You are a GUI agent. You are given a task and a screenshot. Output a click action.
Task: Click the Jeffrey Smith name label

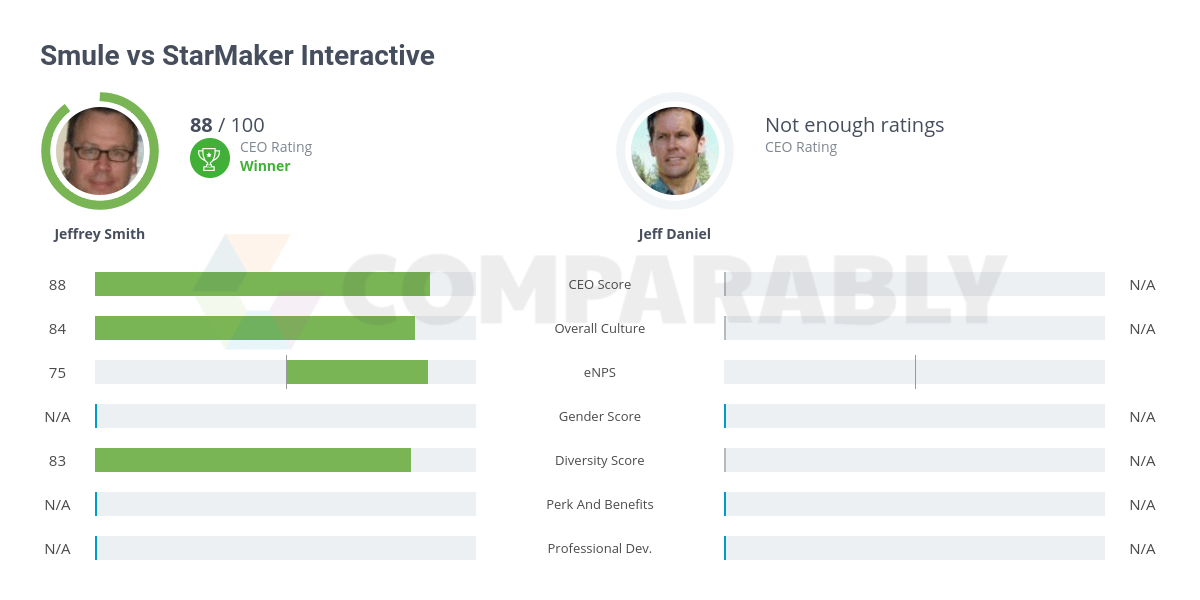click(x=99, y=234)
